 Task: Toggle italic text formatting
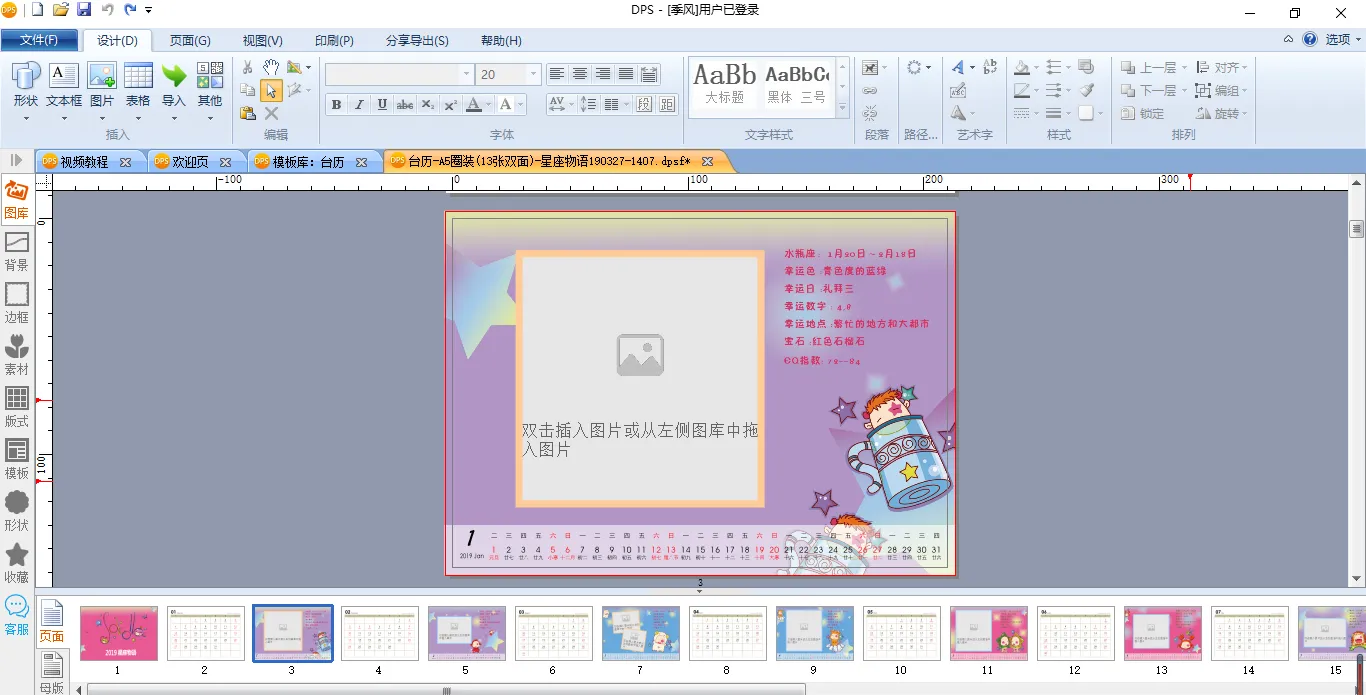point(359,105)
